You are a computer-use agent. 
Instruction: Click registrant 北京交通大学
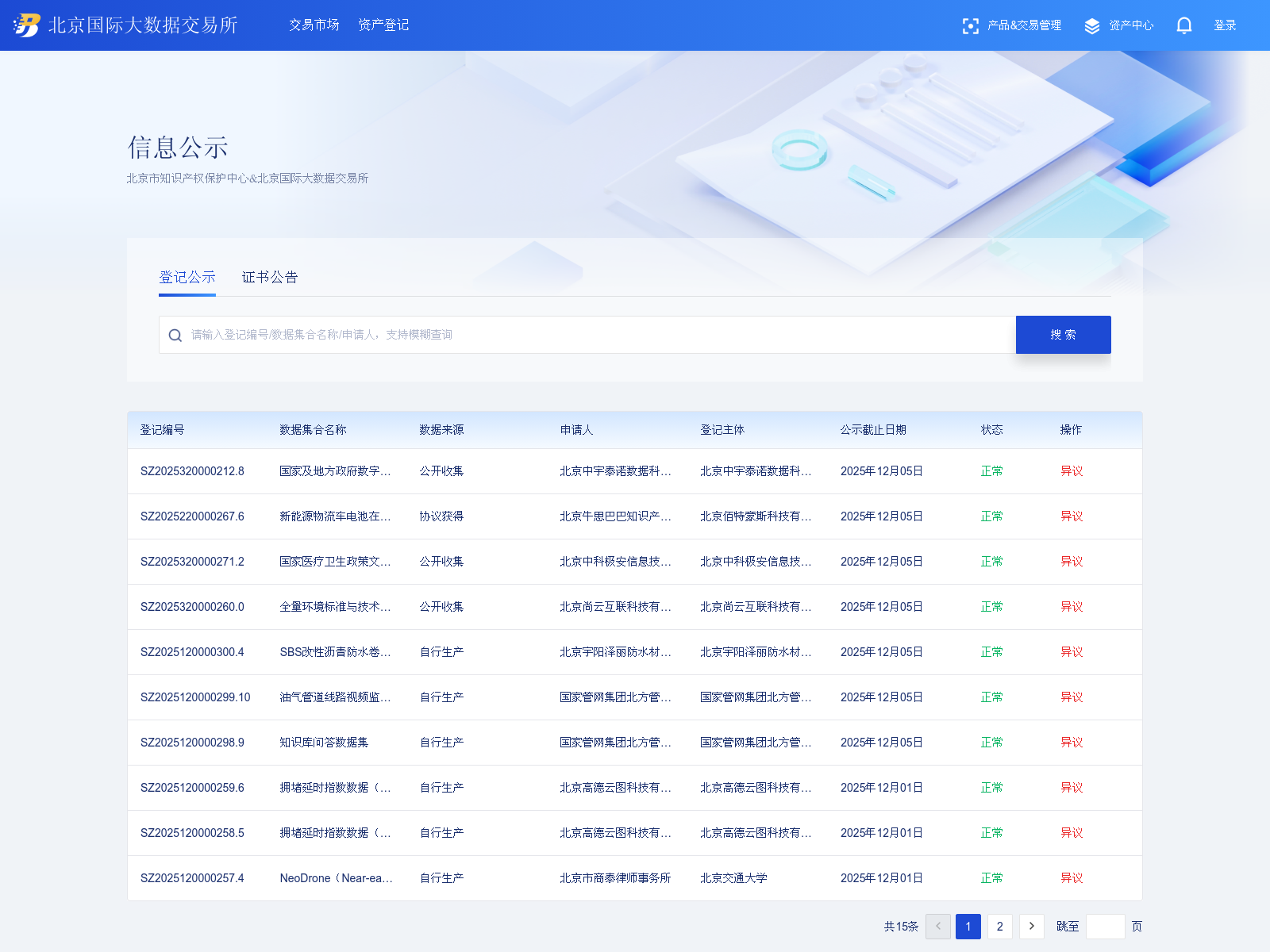point(733,878)
